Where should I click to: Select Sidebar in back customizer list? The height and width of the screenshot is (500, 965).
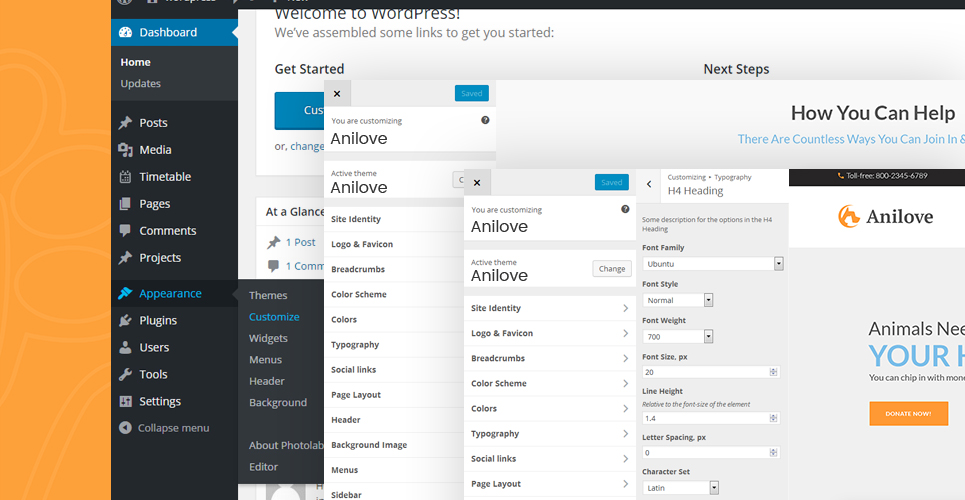click(x=394, y=494)
